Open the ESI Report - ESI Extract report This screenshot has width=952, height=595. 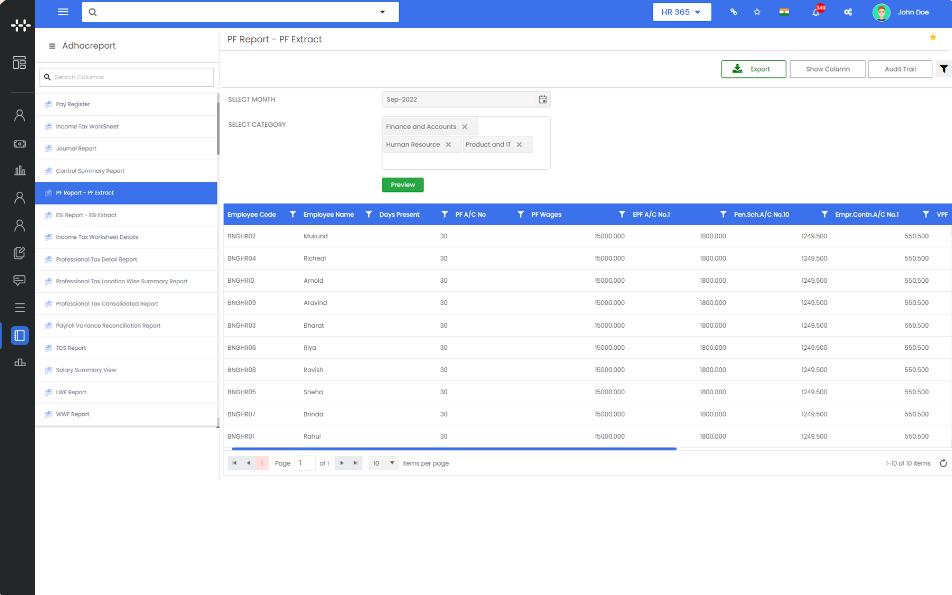86,215
